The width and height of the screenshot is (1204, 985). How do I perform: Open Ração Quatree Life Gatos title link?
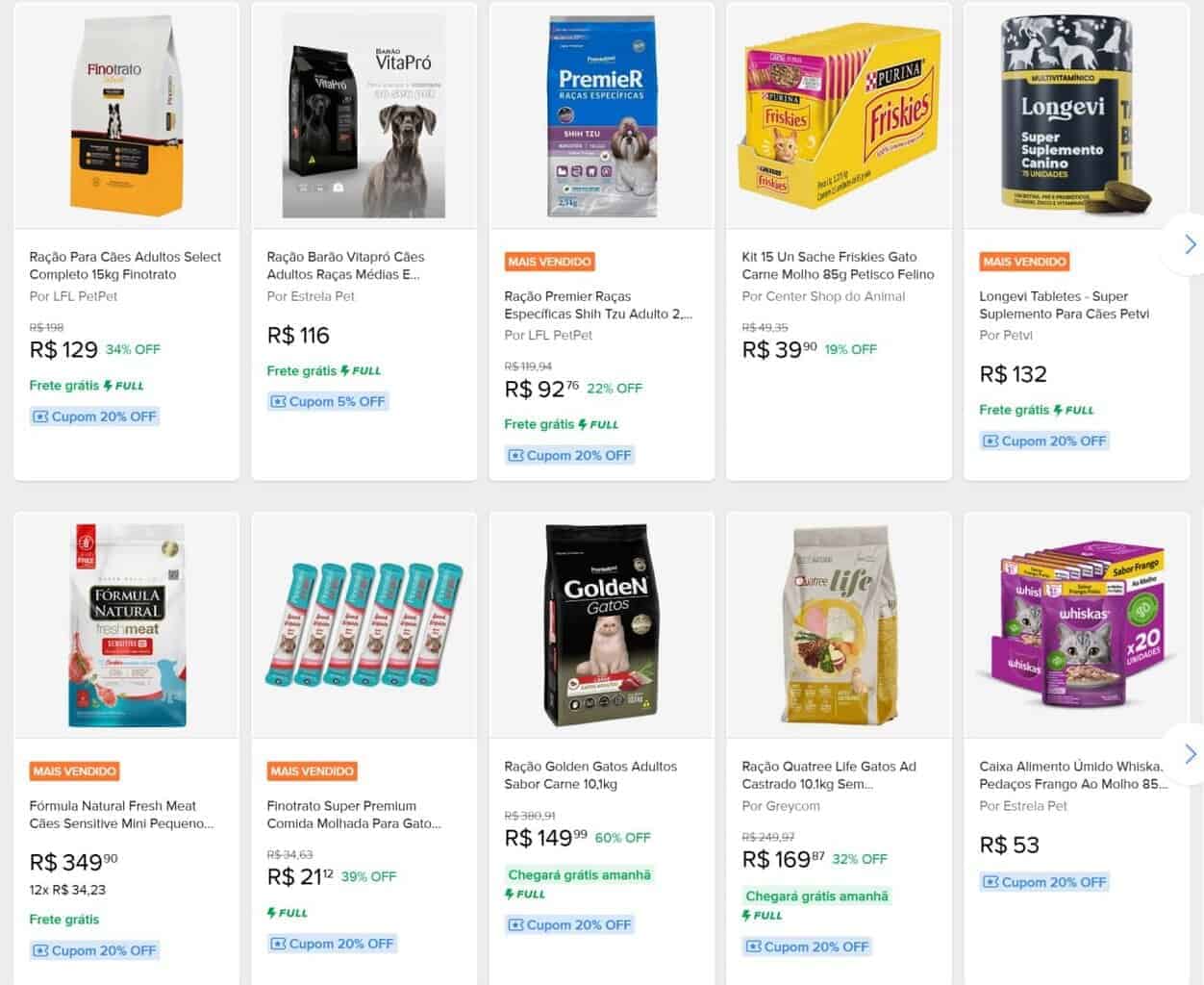tap(829, 775)
